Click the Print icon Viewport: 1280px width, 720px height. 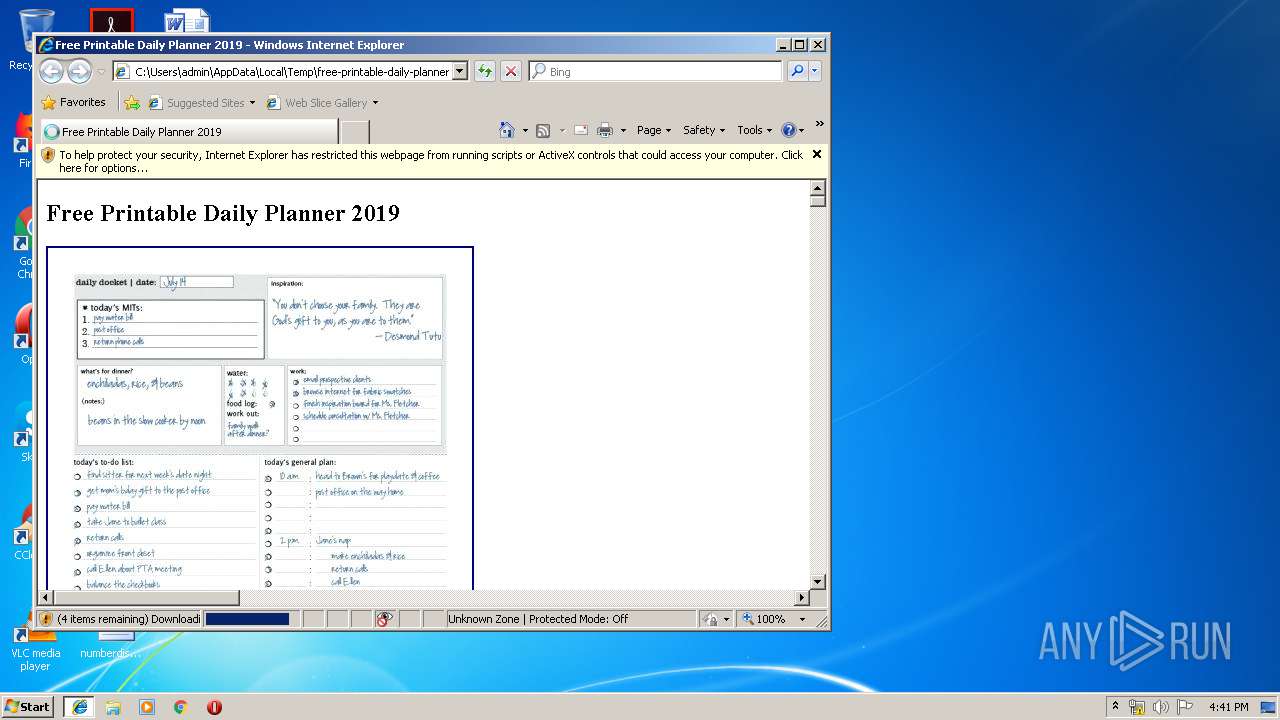pos(605,130)
